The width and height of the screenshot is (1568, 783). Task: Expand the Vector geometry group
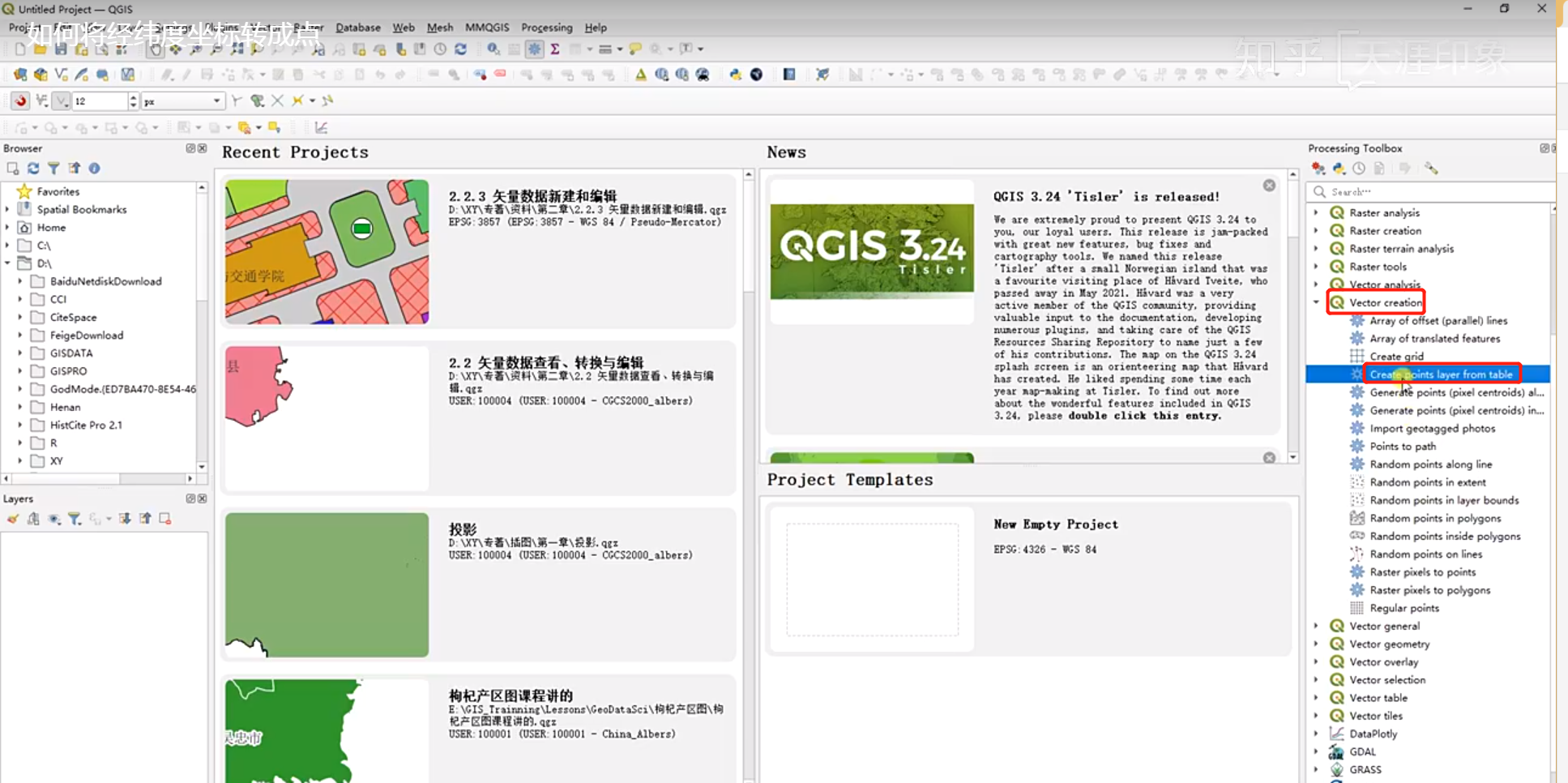[x=1316, y=644]
